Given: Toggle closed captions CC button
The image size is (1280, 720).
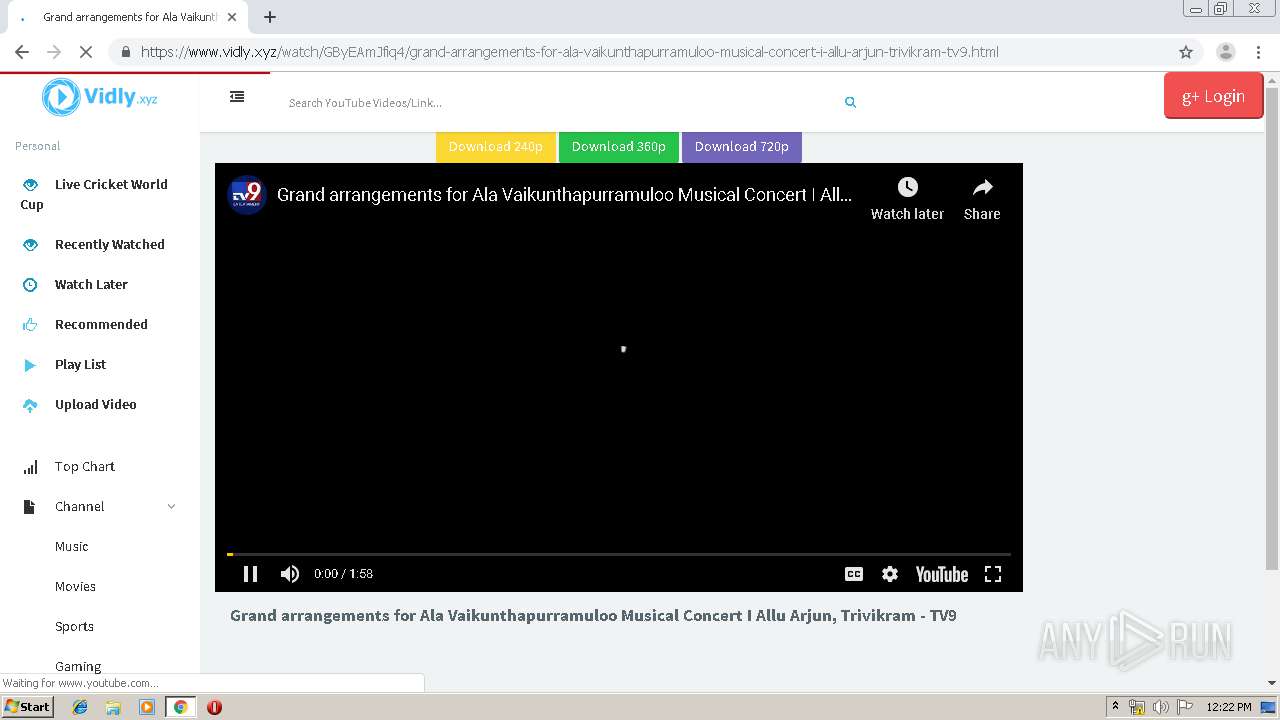Looking at the screenshot, I should [x=854, y=574].
